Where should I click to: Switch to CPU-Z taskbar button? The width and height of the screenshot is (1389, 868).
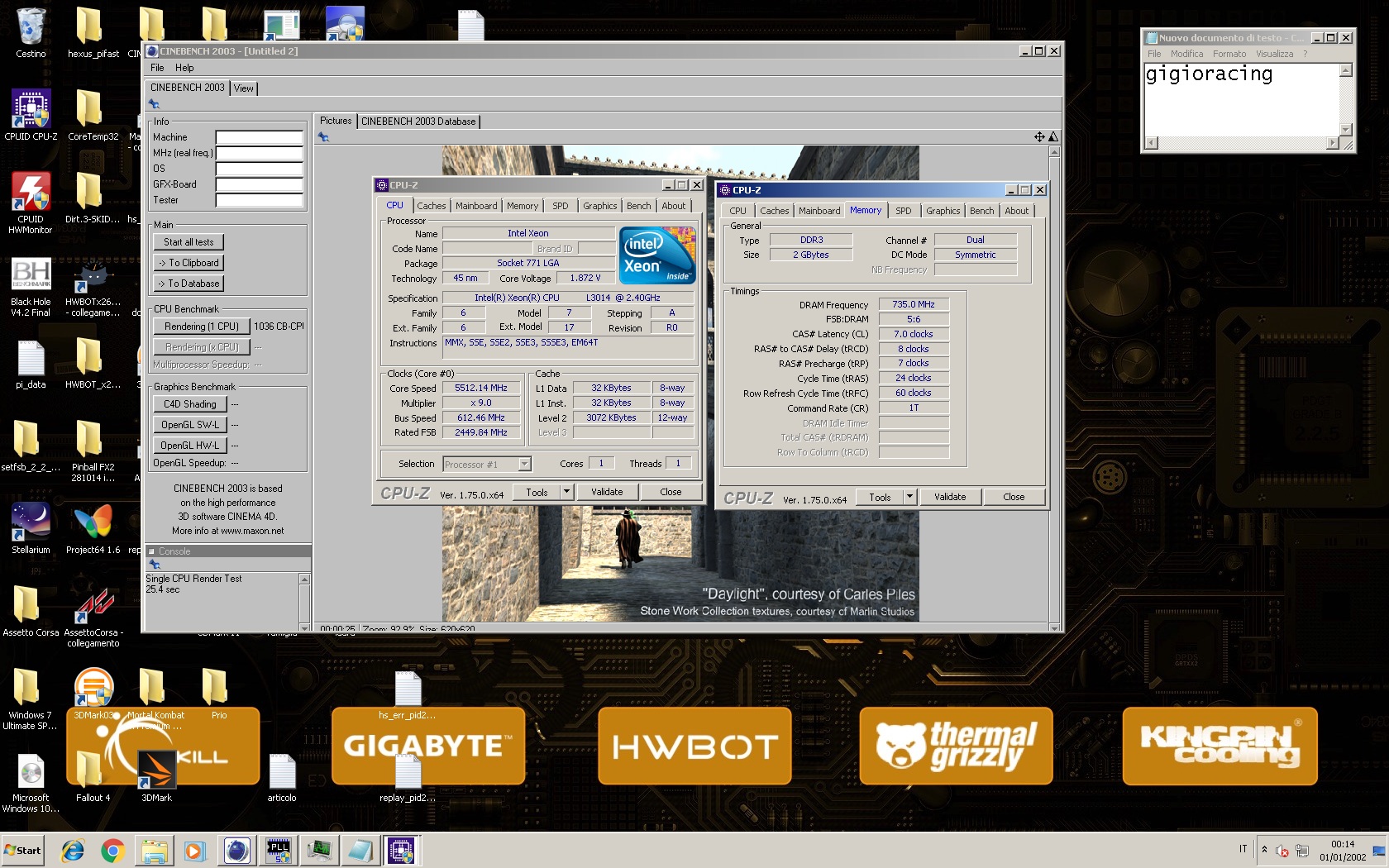402,851
